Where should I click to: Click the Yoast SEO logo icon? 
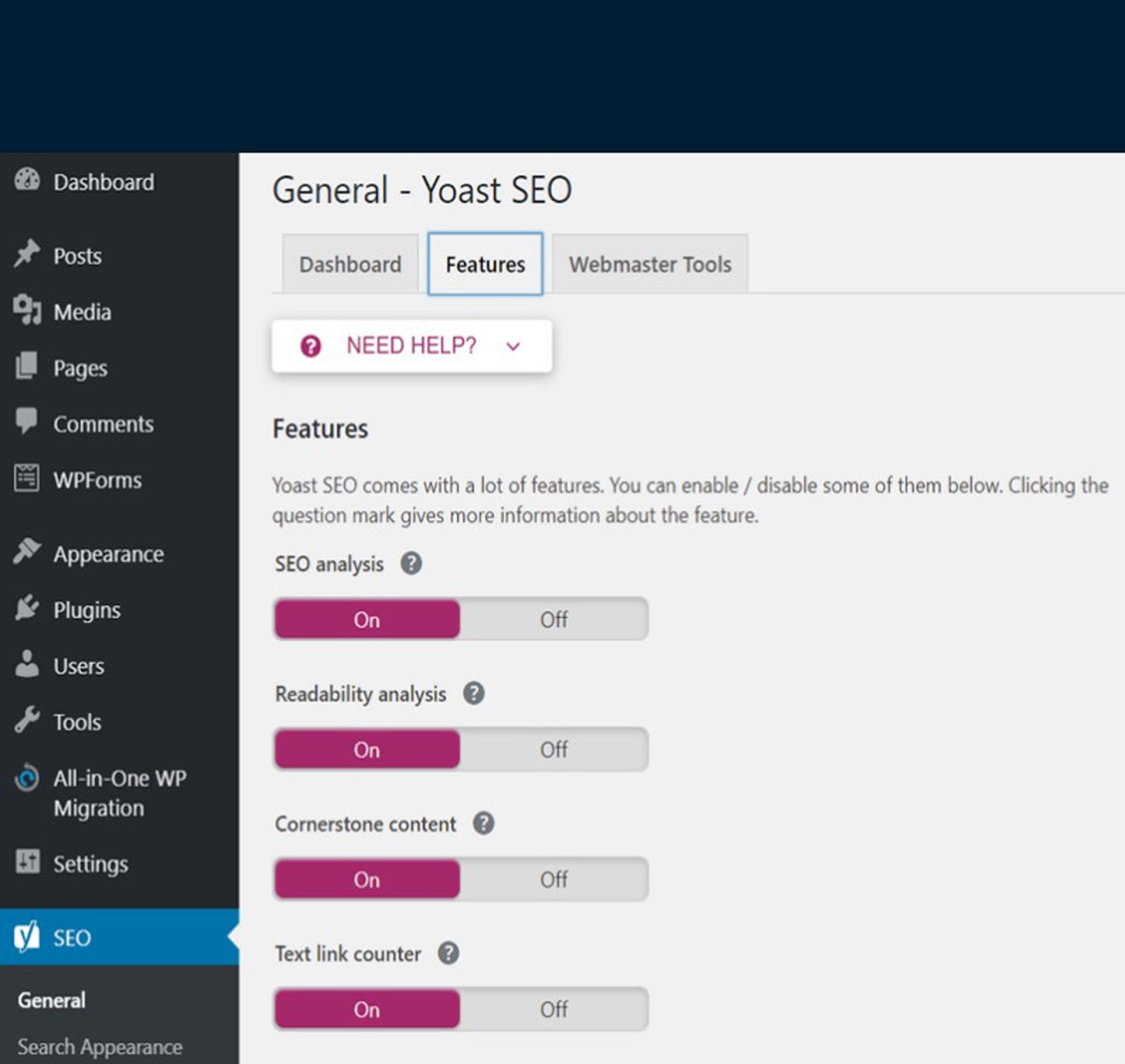(x=27, y=937)
